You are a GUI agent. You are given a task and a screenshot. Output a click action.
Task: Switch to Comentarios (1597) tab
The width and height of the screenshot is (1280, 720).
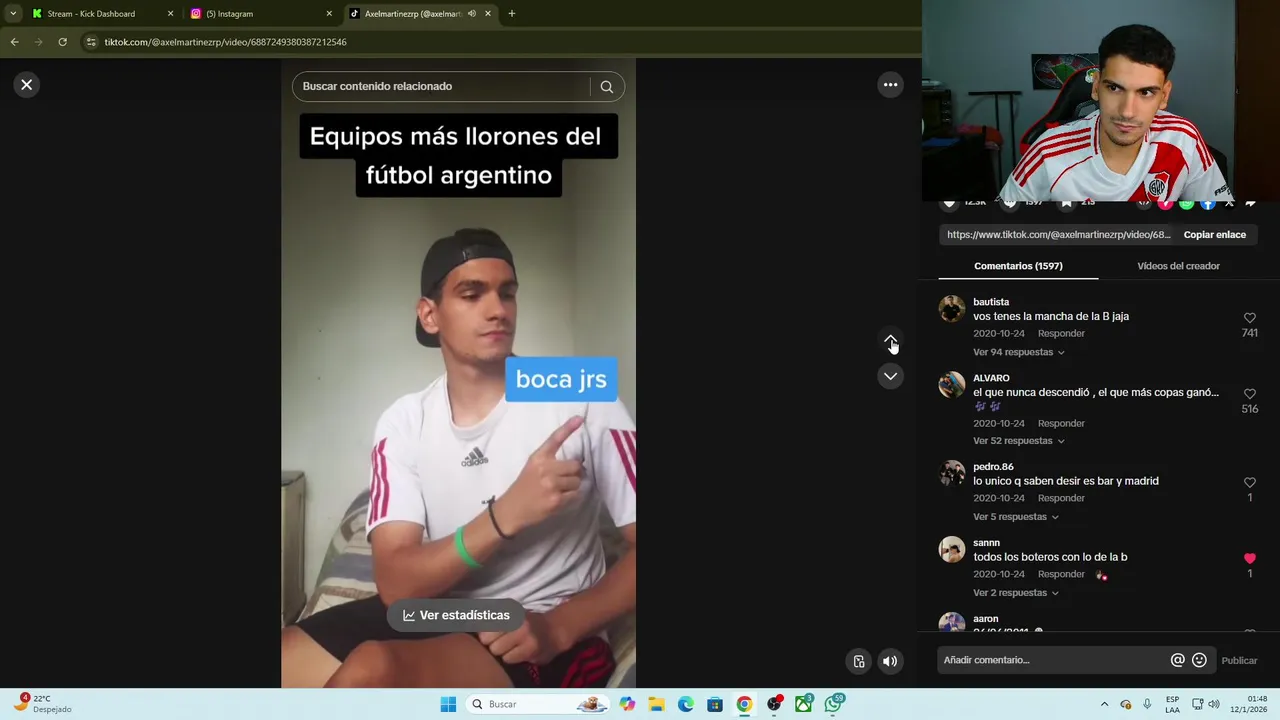1018,266
